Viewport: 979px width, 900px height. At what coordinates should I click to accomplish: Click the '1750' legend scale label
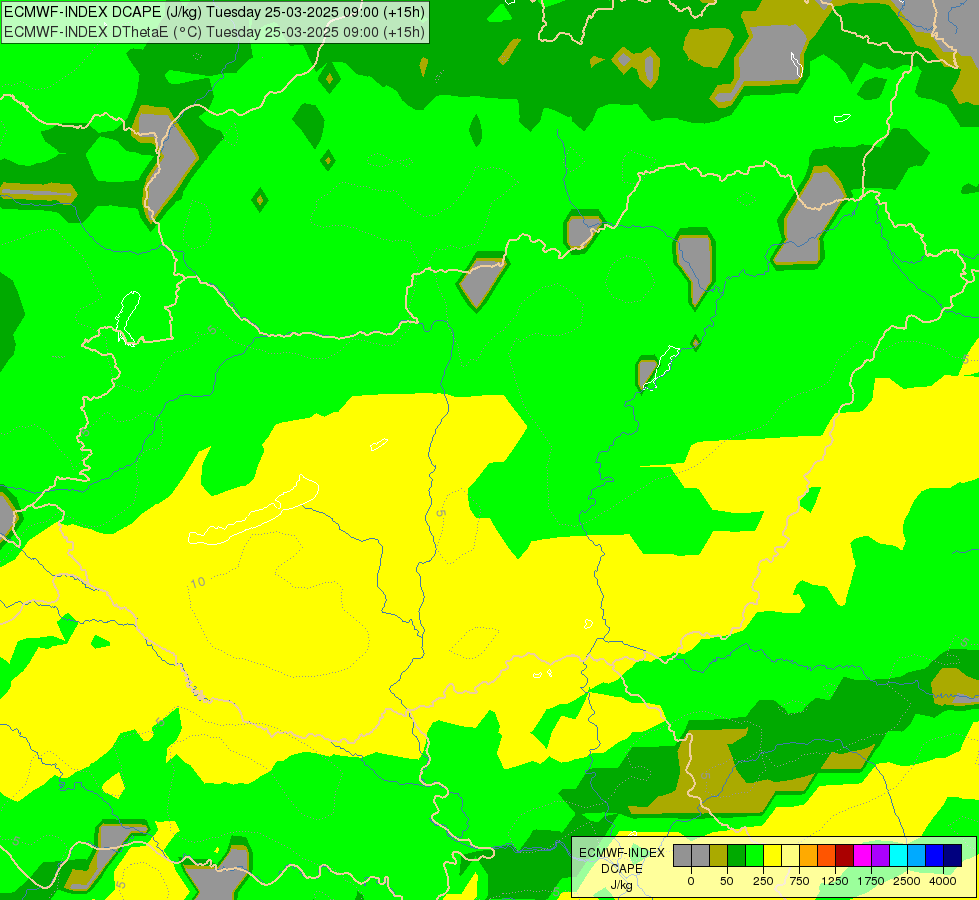click(871, 881)
